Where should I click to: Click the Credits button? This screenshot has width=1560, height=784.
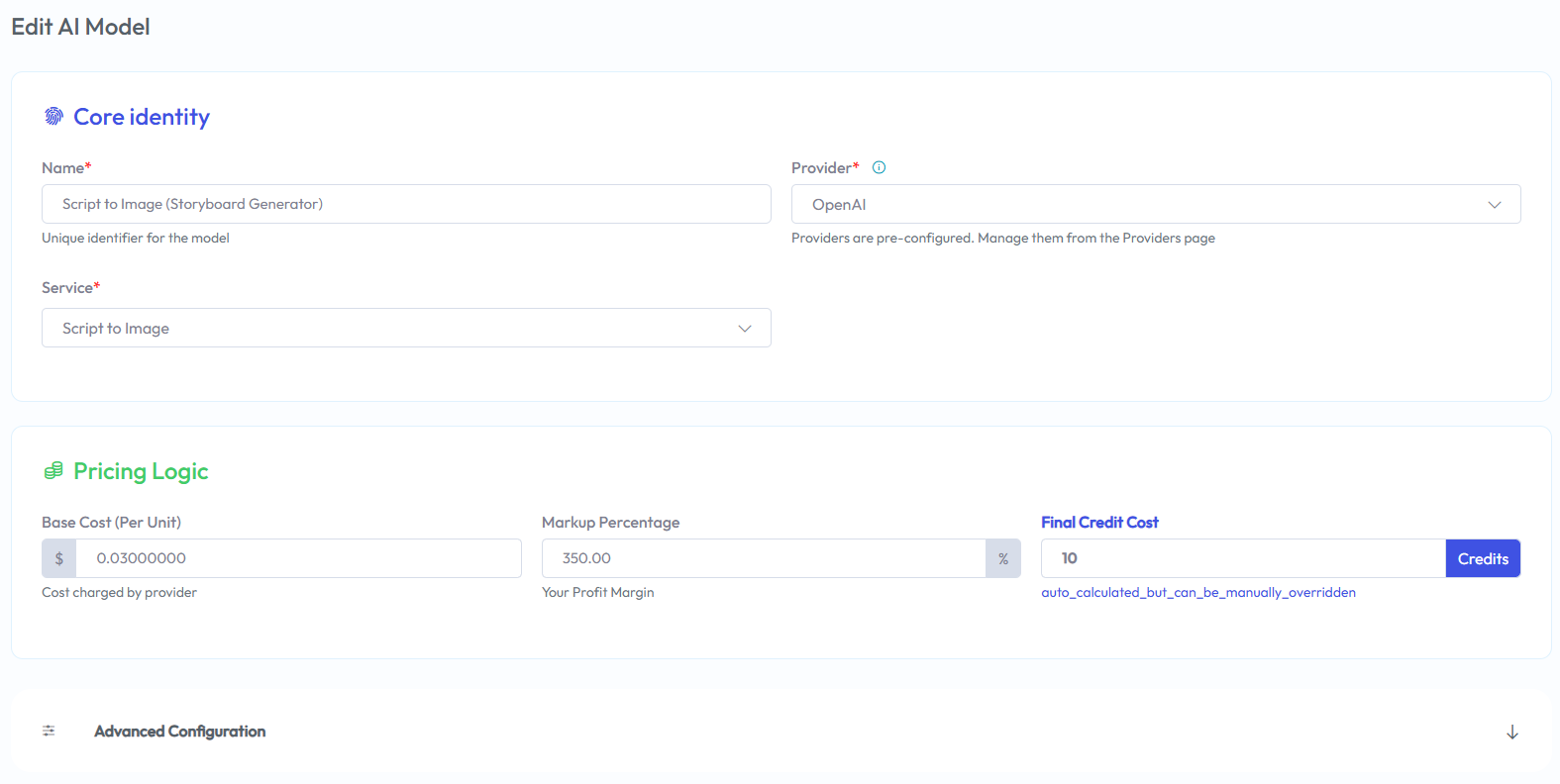[1483, 558]
